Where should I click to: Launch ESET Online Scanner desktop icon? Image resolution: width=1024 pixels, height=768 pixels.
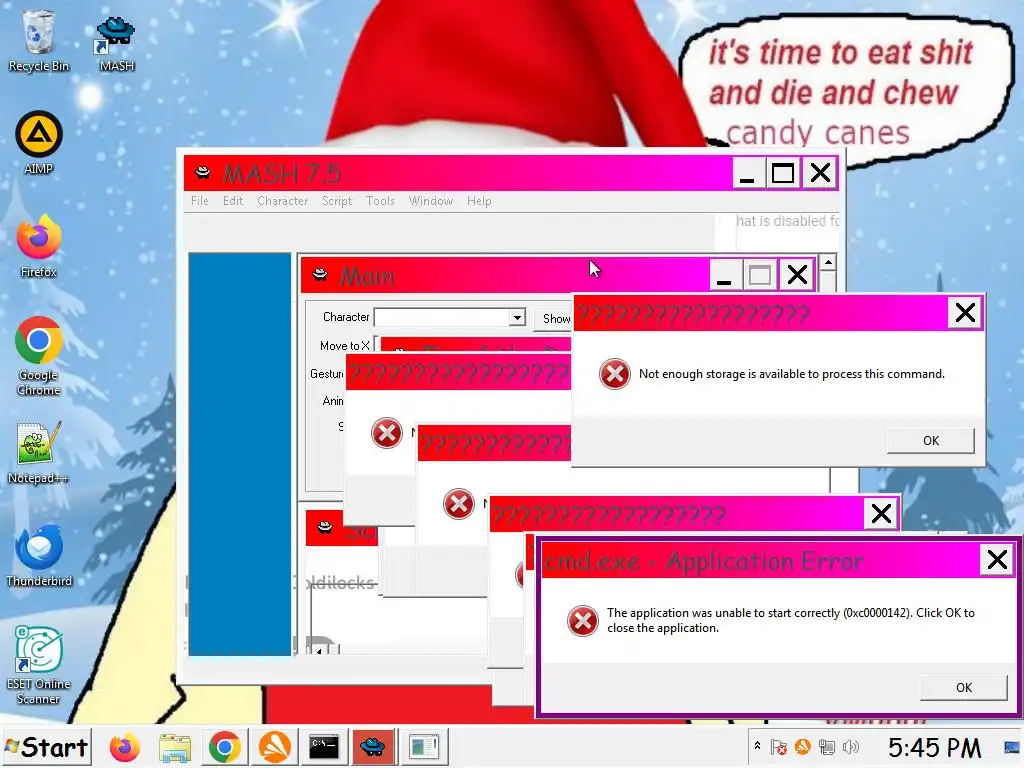(39, 665)
